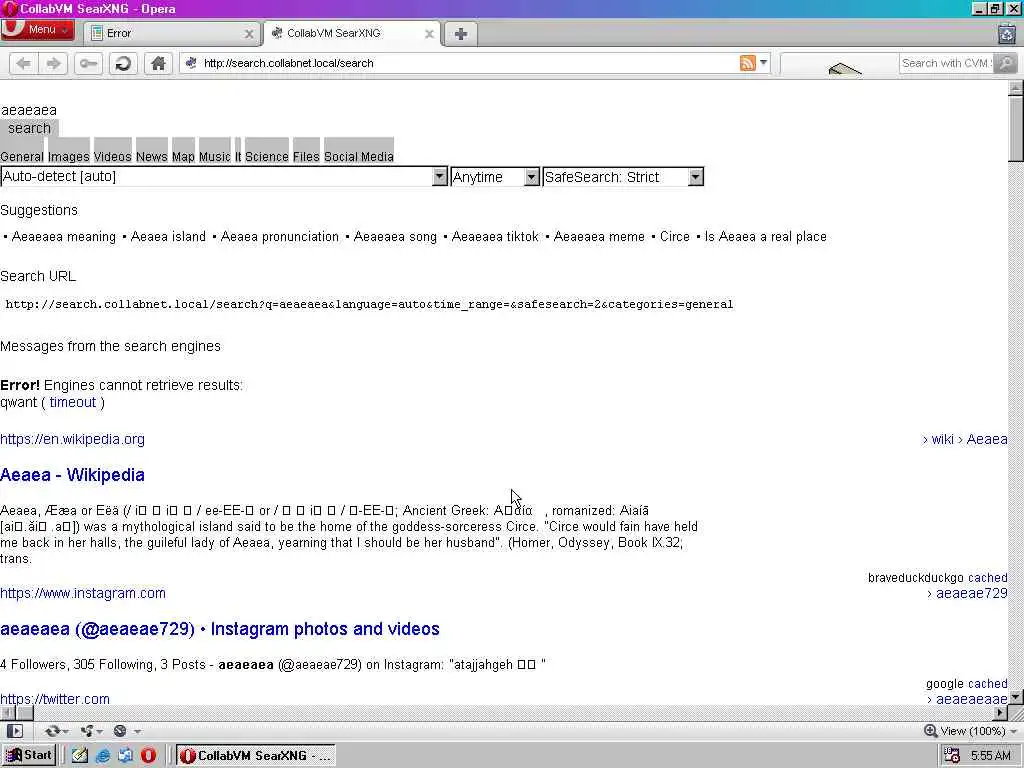Click the Search with CVM input field
The image size is (1024, 768).
point(946,63)
